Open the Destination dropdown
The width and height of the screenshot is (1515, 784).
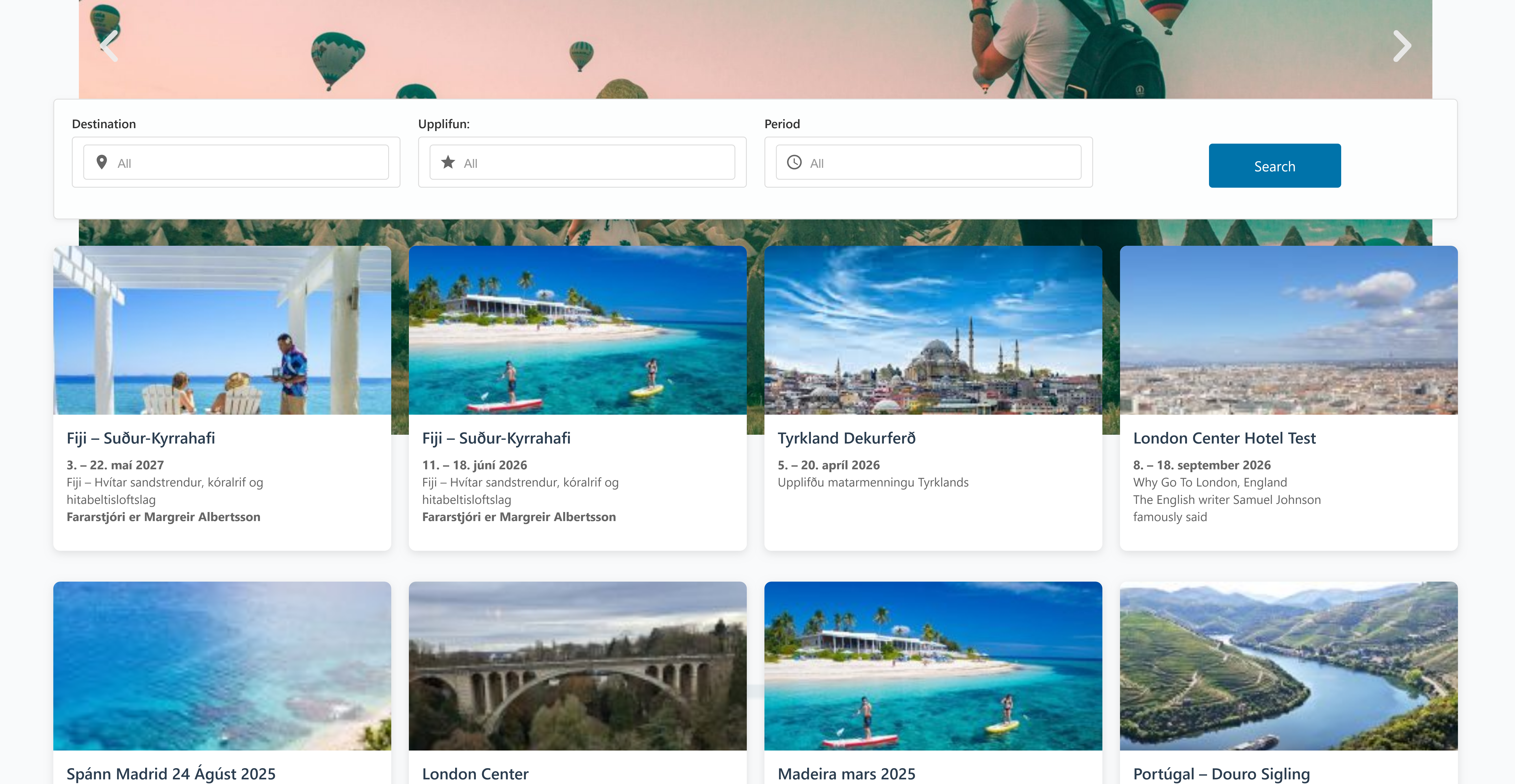point(236,162)
